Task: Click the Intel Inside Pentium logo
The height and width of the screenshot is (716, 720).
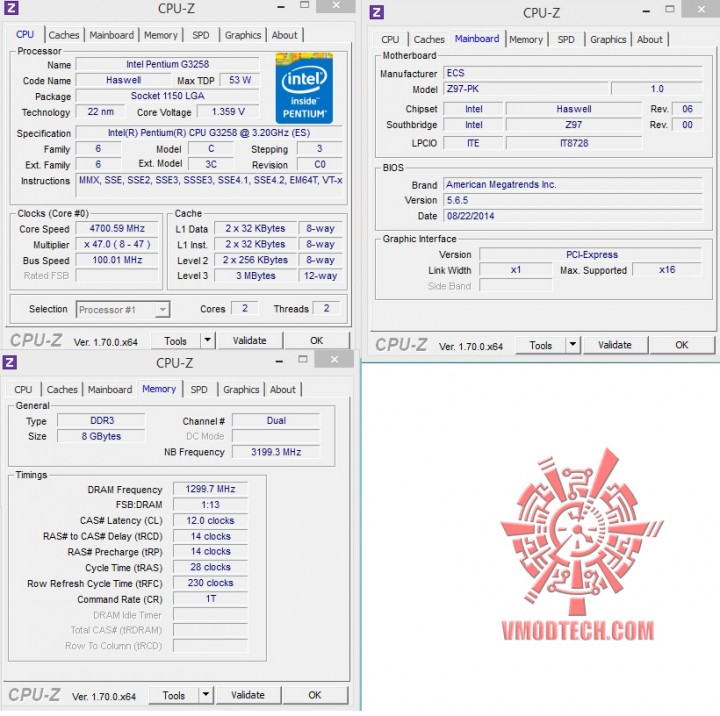Action: click(304, 88)
